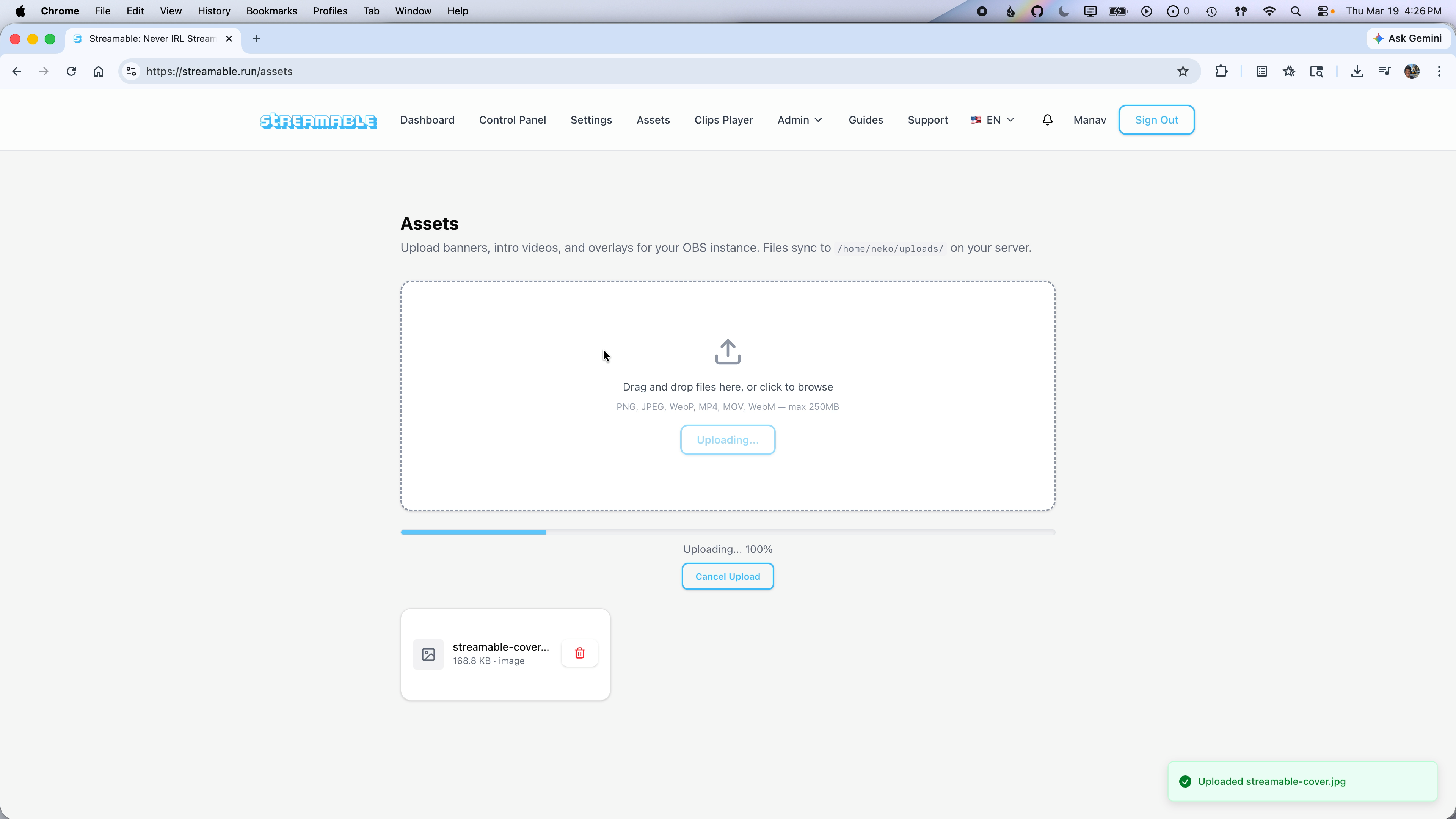This screenshot has height=819, width=1456.
Task: Open the EN language selector
Action: pyautogui.click(x=992, y=120)
